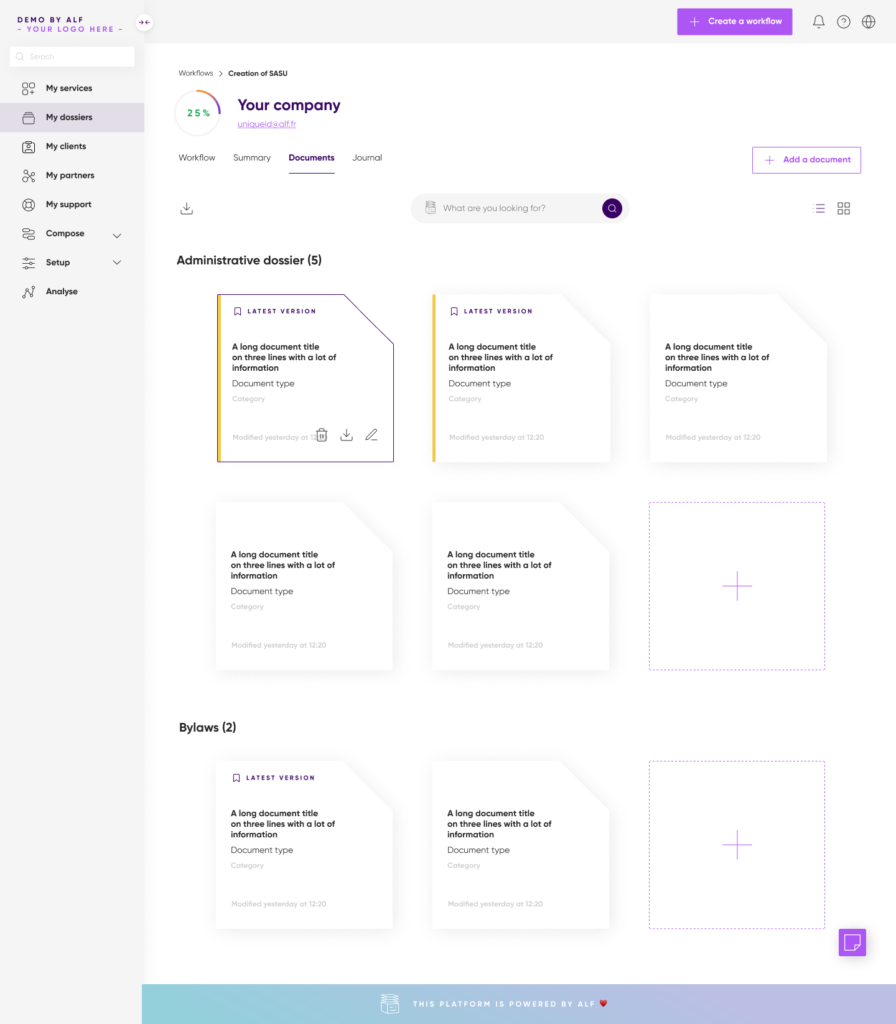Screen dimensions: 896x1024
Task: Click the 25% progress circle
Action: [198, 113]
